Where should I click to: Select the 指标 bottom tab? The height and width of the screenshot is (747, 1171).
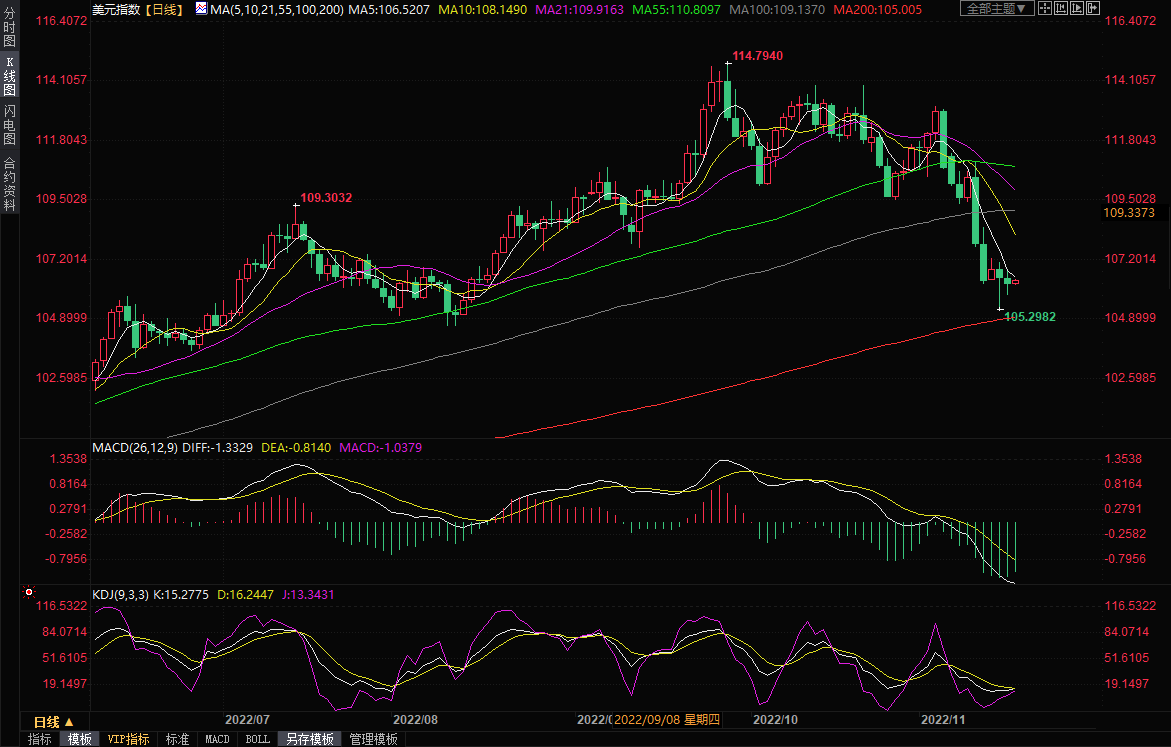(40, 739)
